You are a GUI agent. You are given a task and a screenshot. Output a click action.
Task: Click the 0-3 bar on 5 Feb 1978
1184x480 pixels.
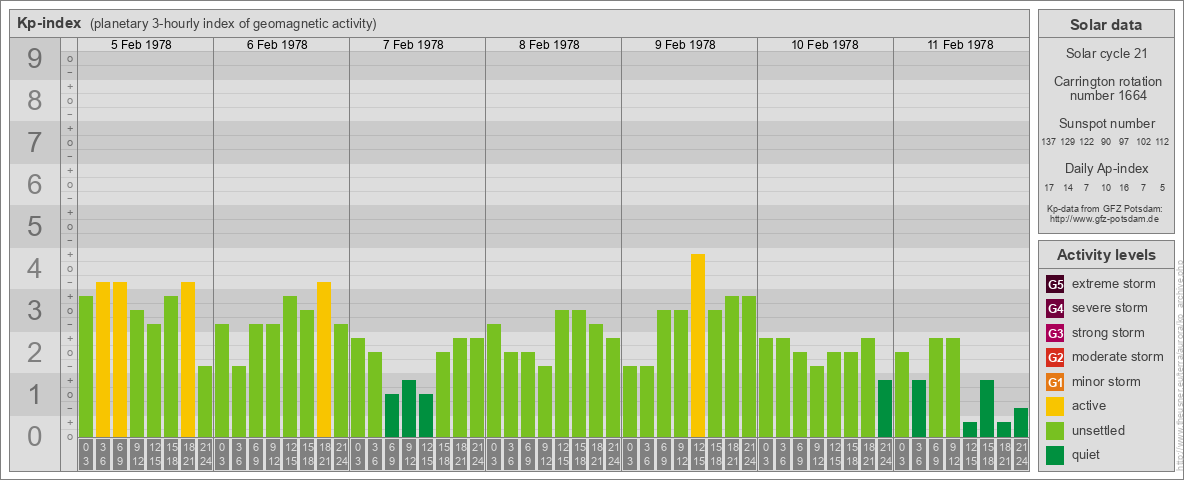coord(86,367)
